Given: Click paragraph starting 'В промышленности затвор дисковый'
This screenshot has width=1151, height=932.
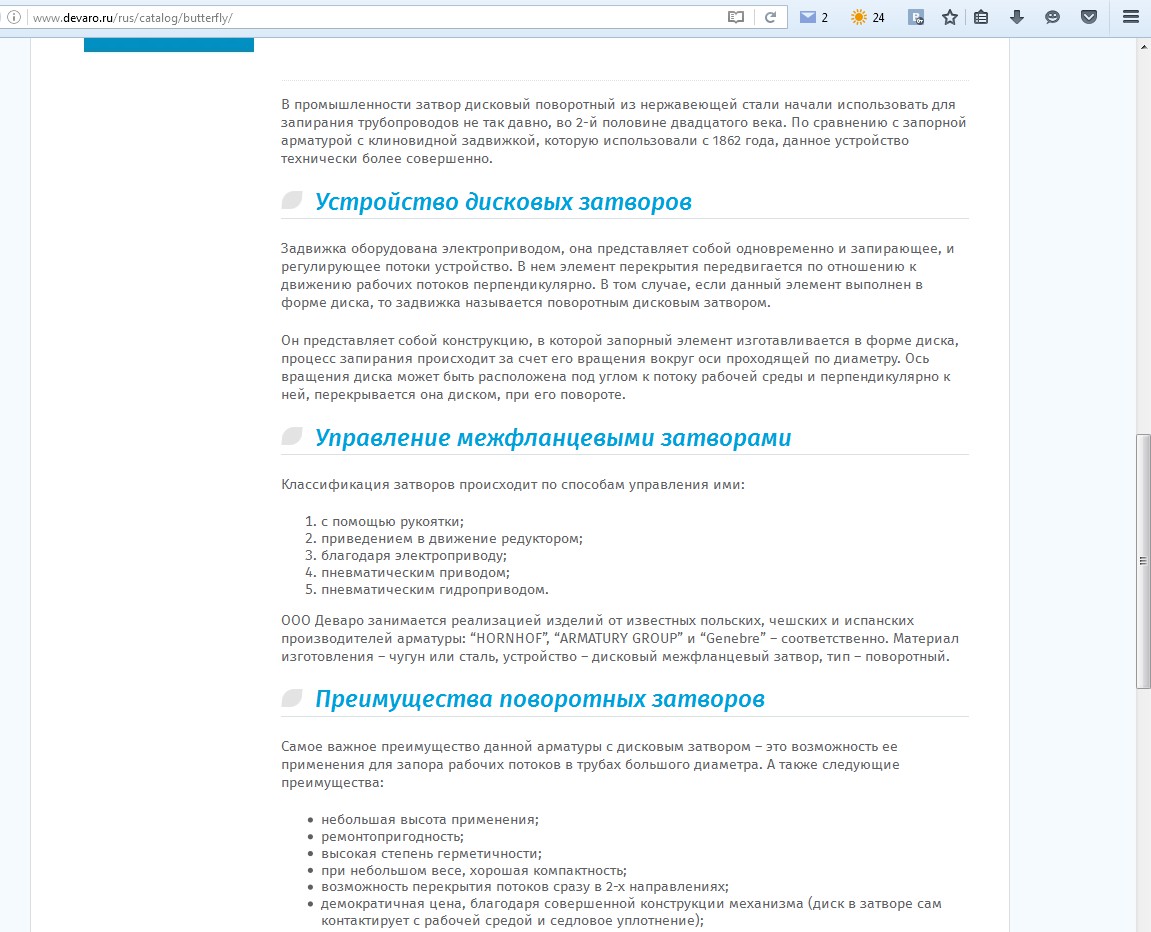Looking at the screenshot, I should click(624, 131).
